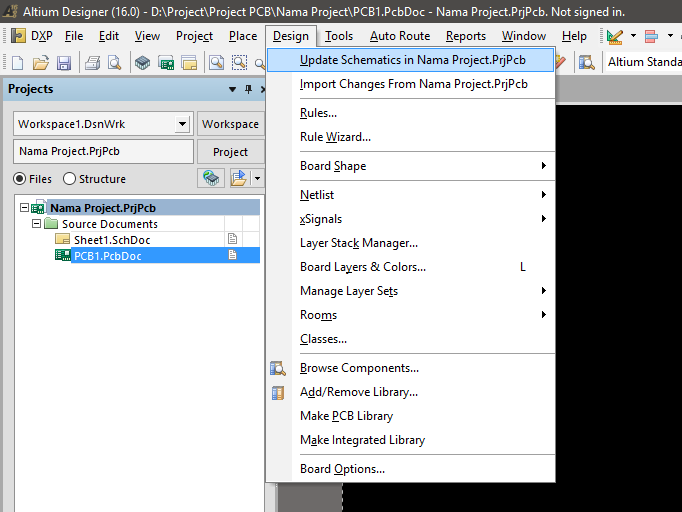Click the zoom area dashed-box icon
This screenshot has height=512, width=682.
click(x=239, y=63)
